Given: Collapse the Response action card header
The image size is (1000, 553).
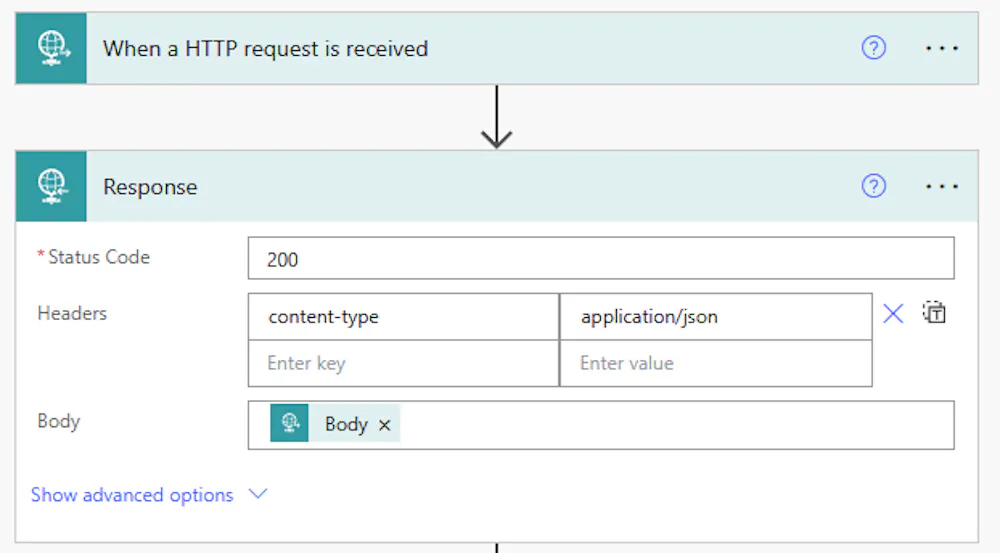Looking at the screenshot, I should (500, 186).
